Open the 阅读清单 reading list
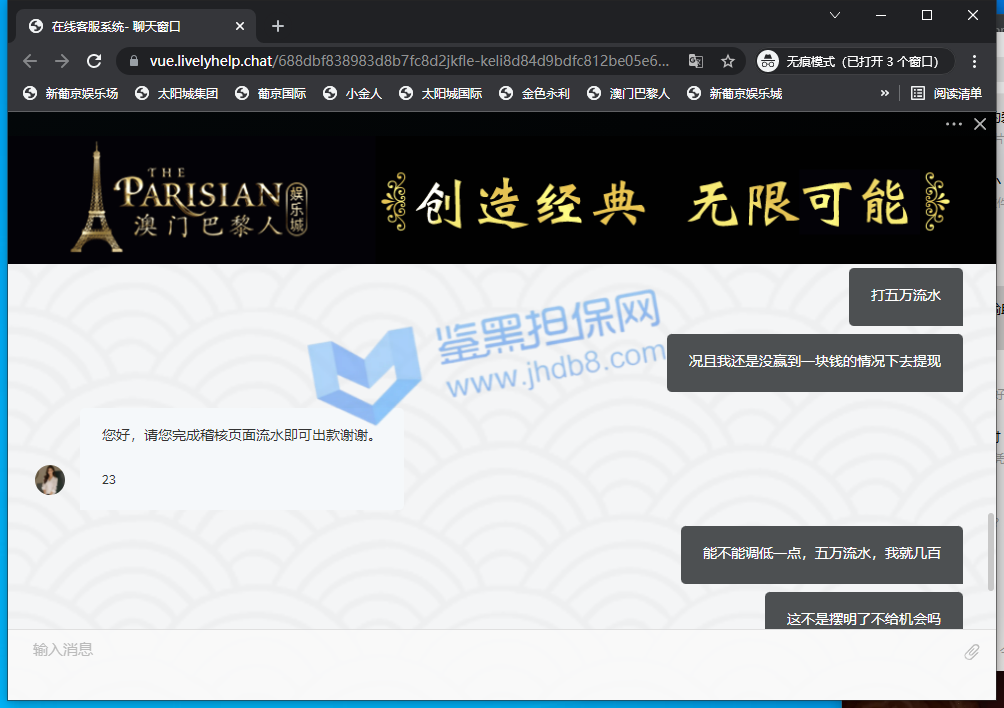The image size is (1004, 708). pyautogui.click(x=946, y=93)
